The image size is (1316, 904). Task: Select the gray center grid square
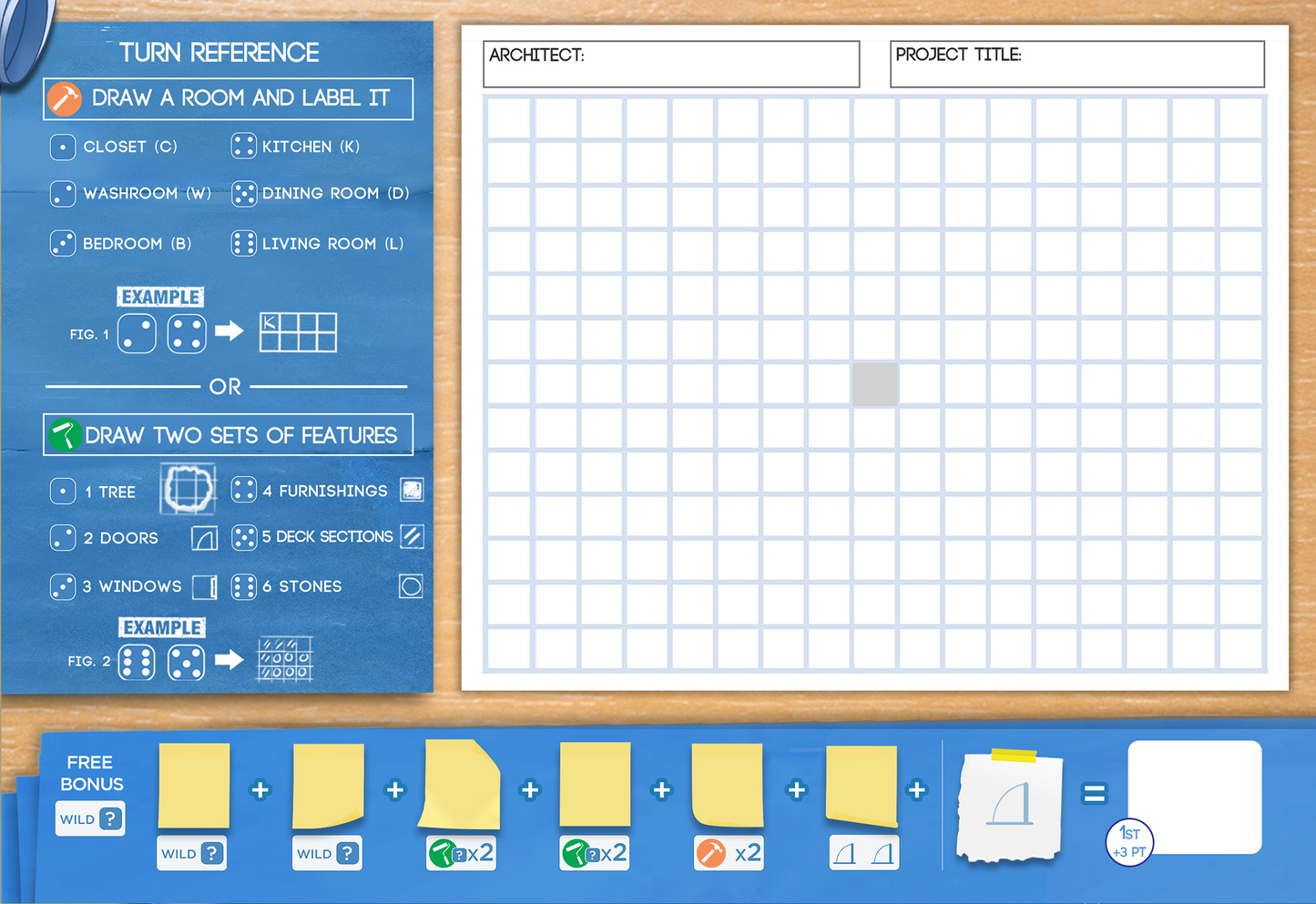pos(874,384)
